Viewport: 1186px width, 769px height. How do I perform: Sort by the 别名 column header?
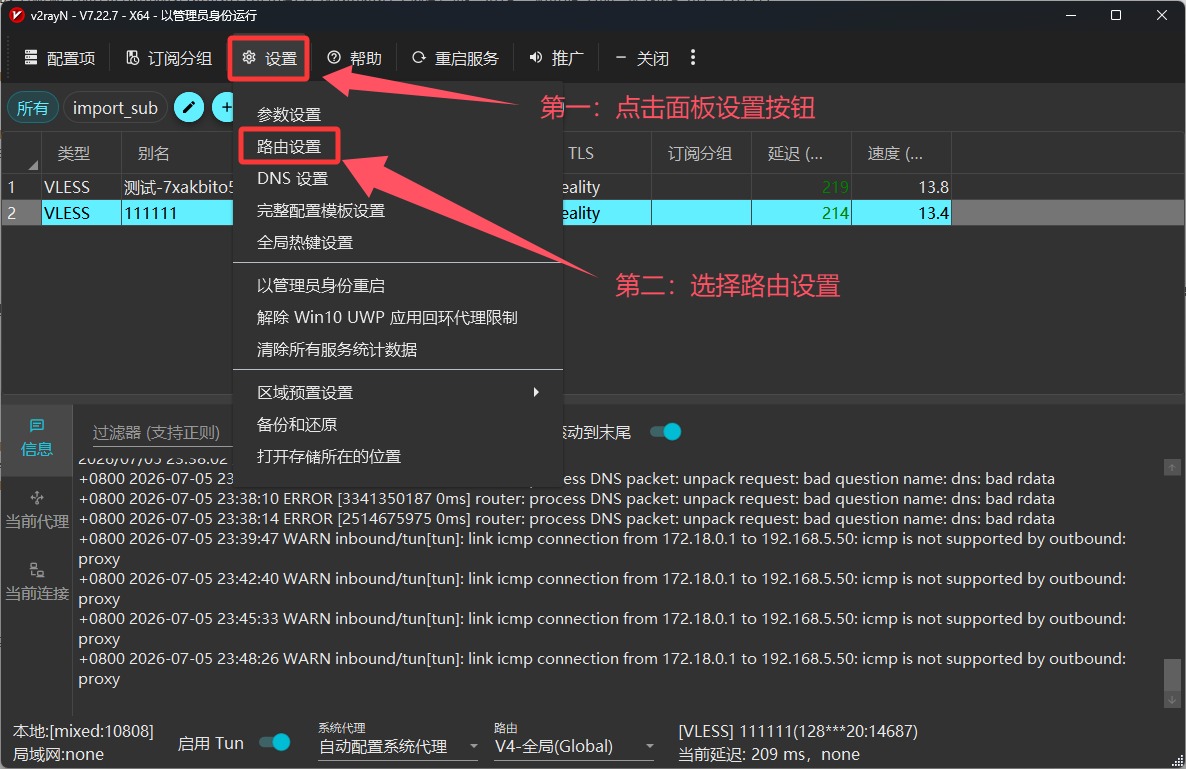tap(154, 153)
